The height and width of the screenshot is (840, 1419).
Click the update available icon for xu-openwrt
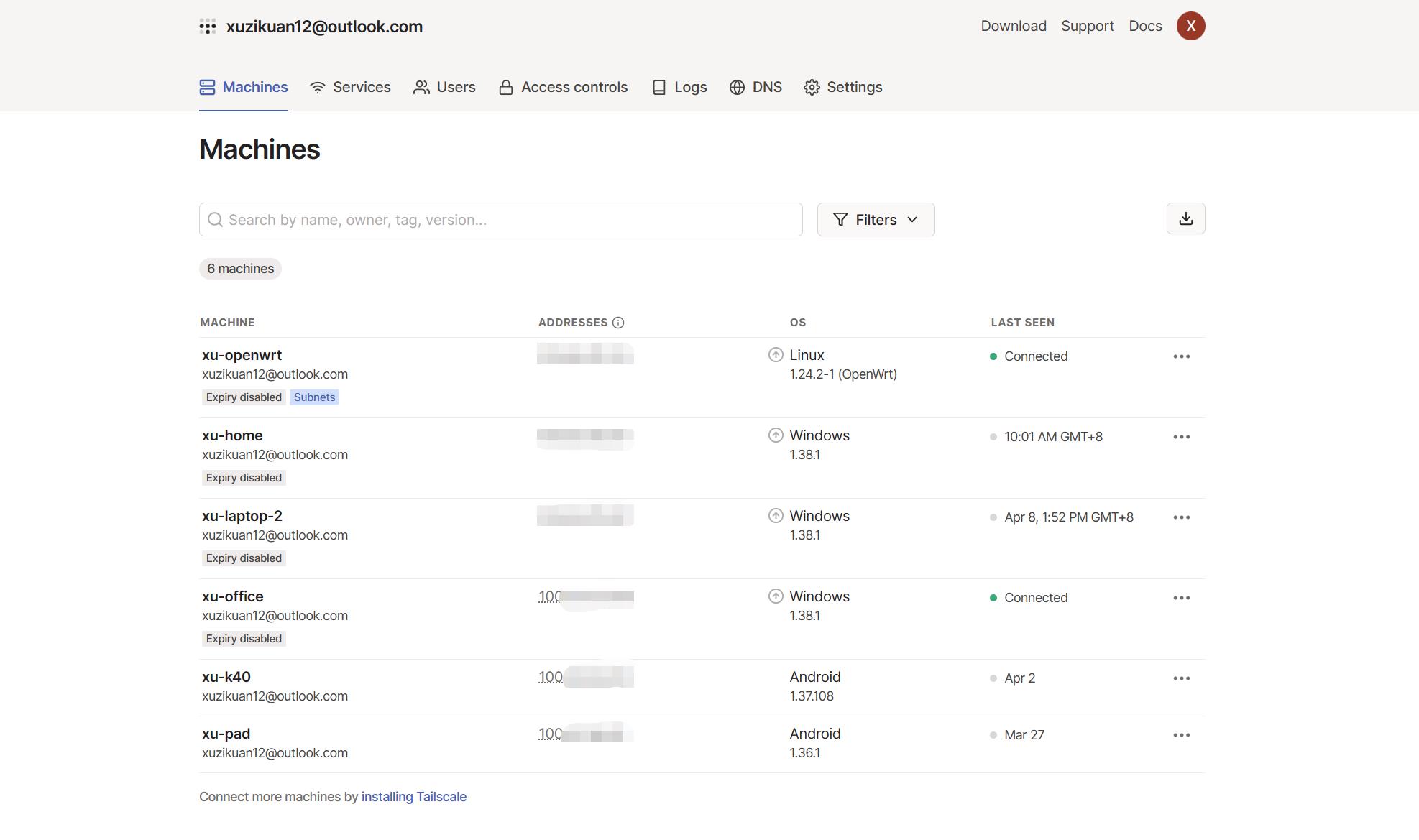776,354
